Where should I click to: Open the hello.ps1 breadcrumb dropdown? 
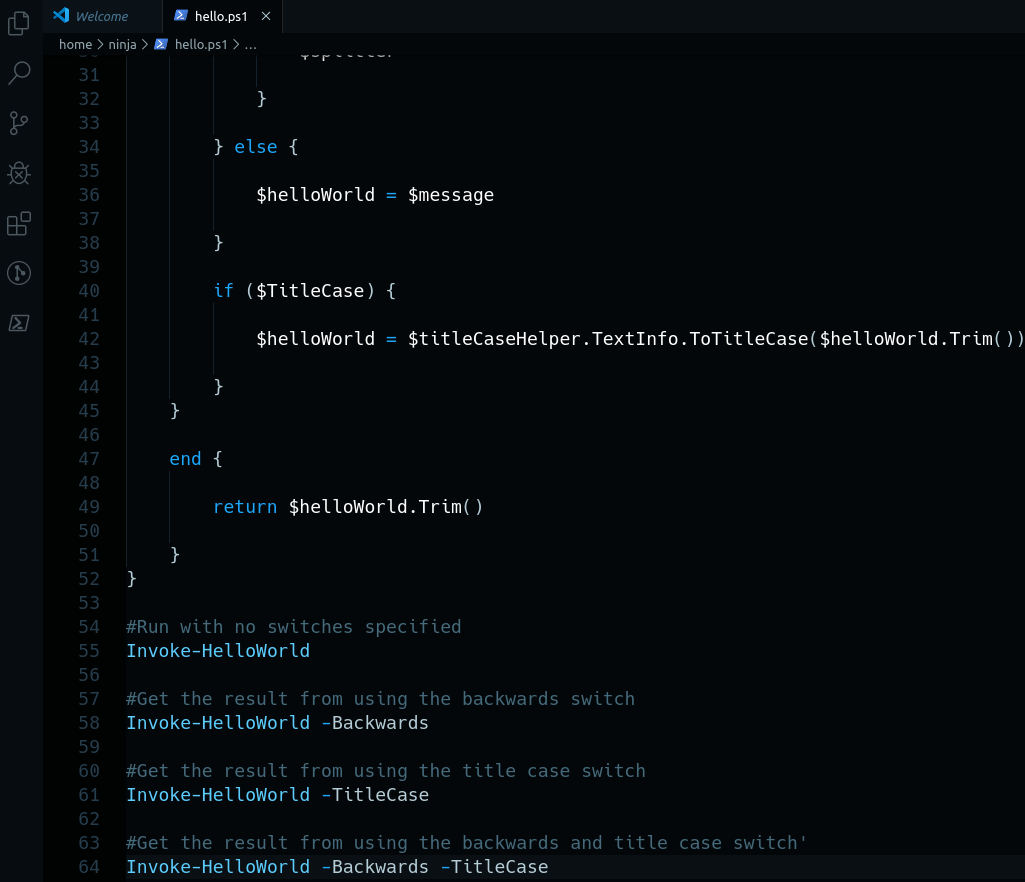[x=201, y=45]
